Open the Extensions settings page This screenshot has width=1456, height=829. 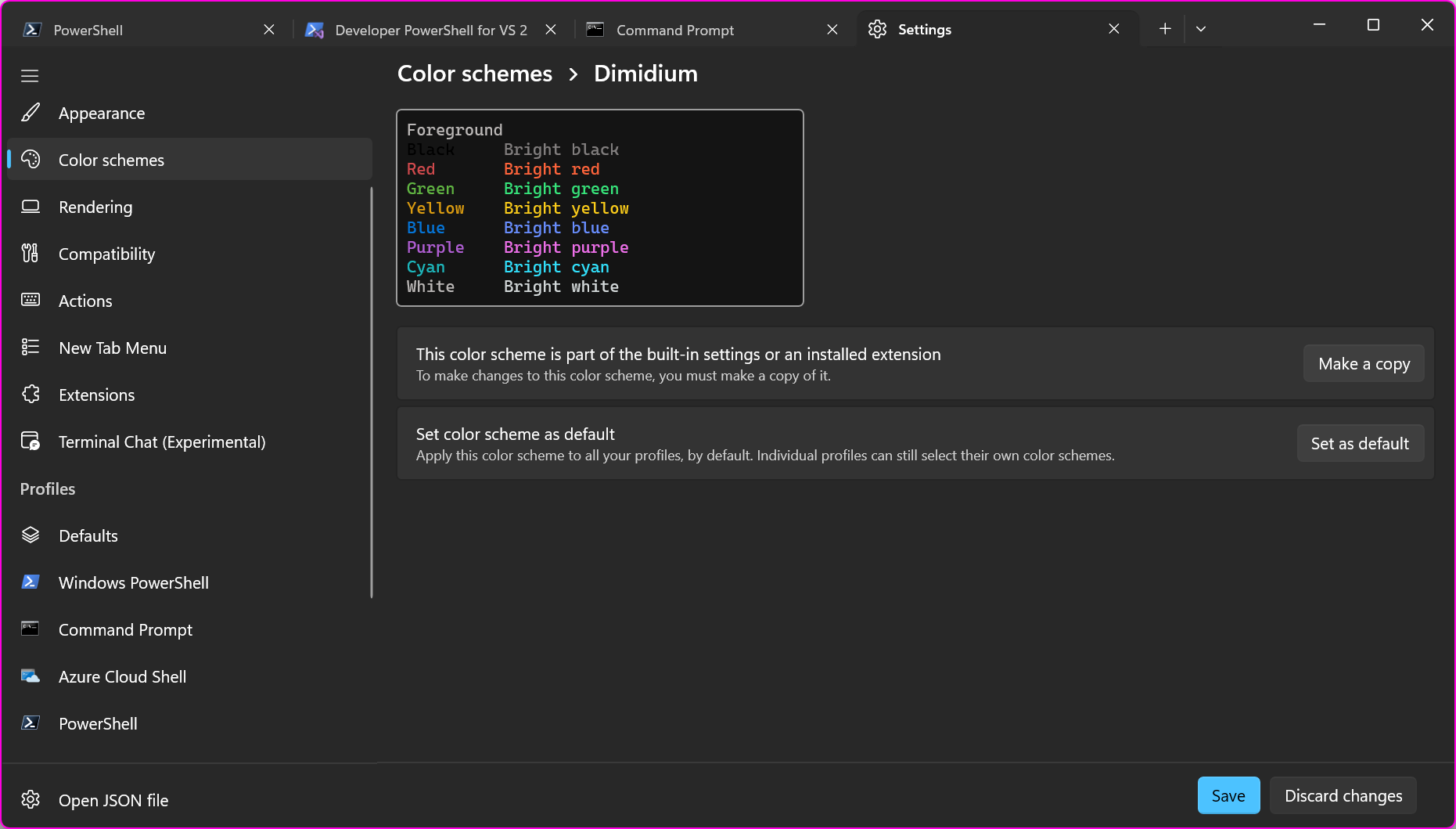(x=189, y=395)
